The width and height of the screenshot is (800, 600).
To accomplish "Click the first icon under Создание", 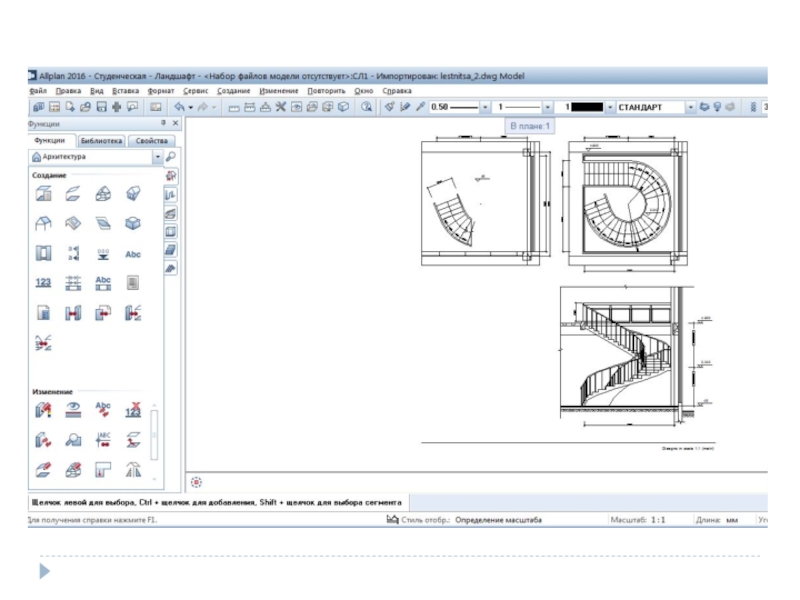I will pyautogui.click(x=43, y=194).
